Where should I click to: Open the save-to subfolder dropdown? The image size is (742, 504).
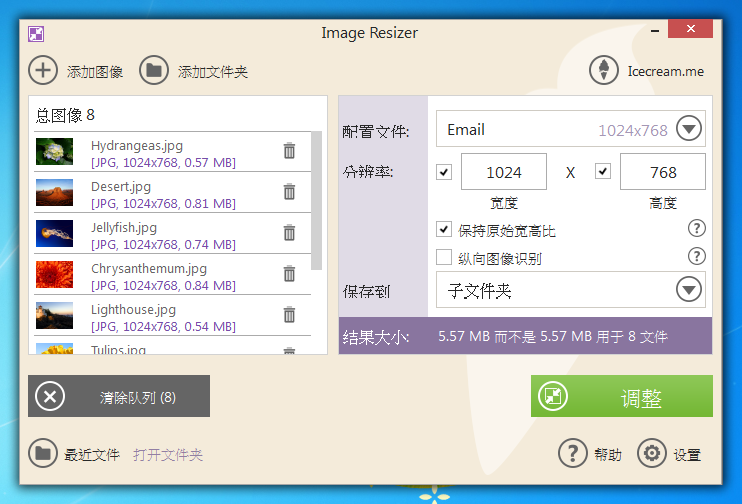point(690,290)
